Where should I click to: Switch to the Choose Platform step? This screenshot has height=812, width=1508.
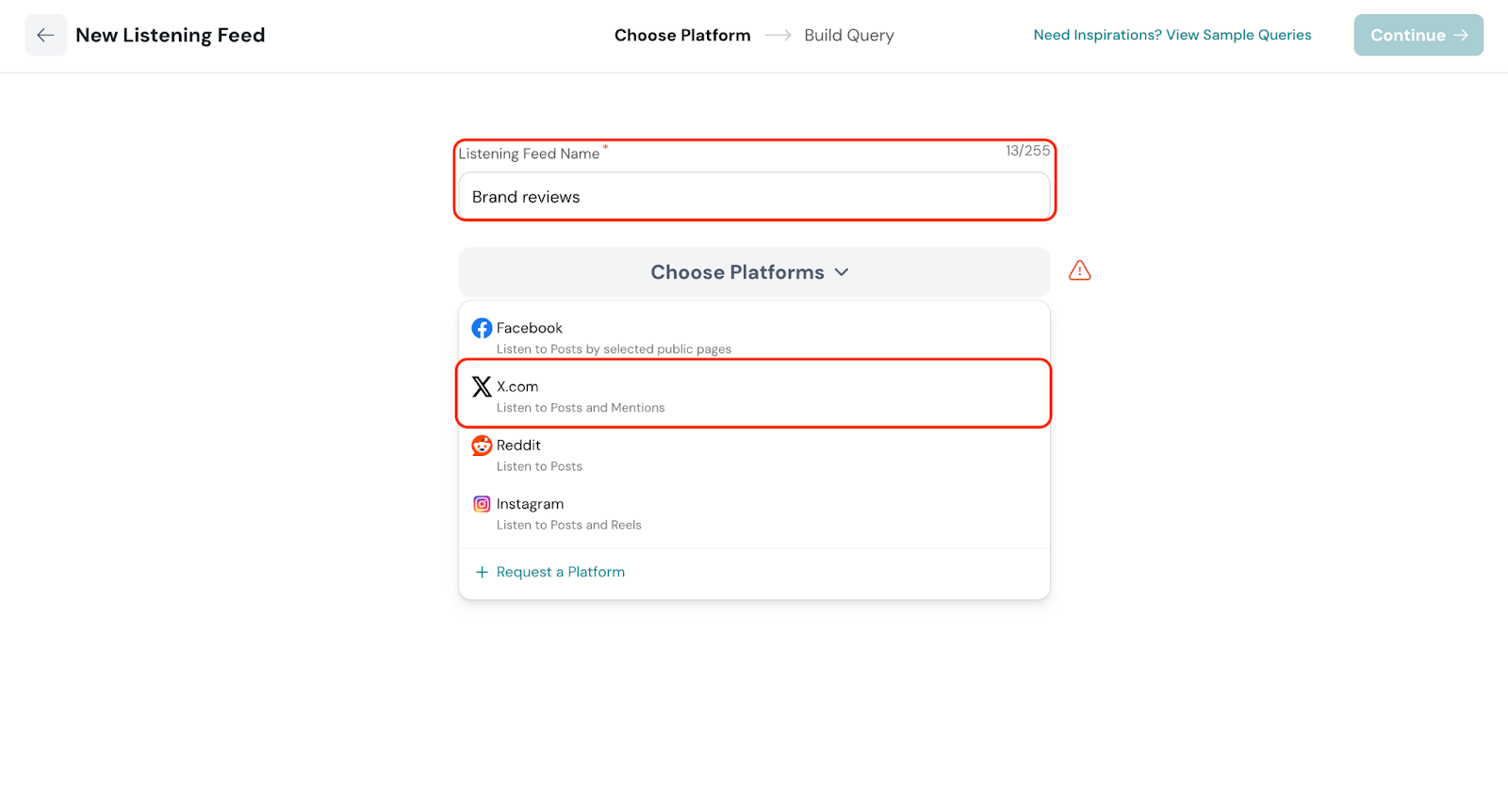[682, 35]
